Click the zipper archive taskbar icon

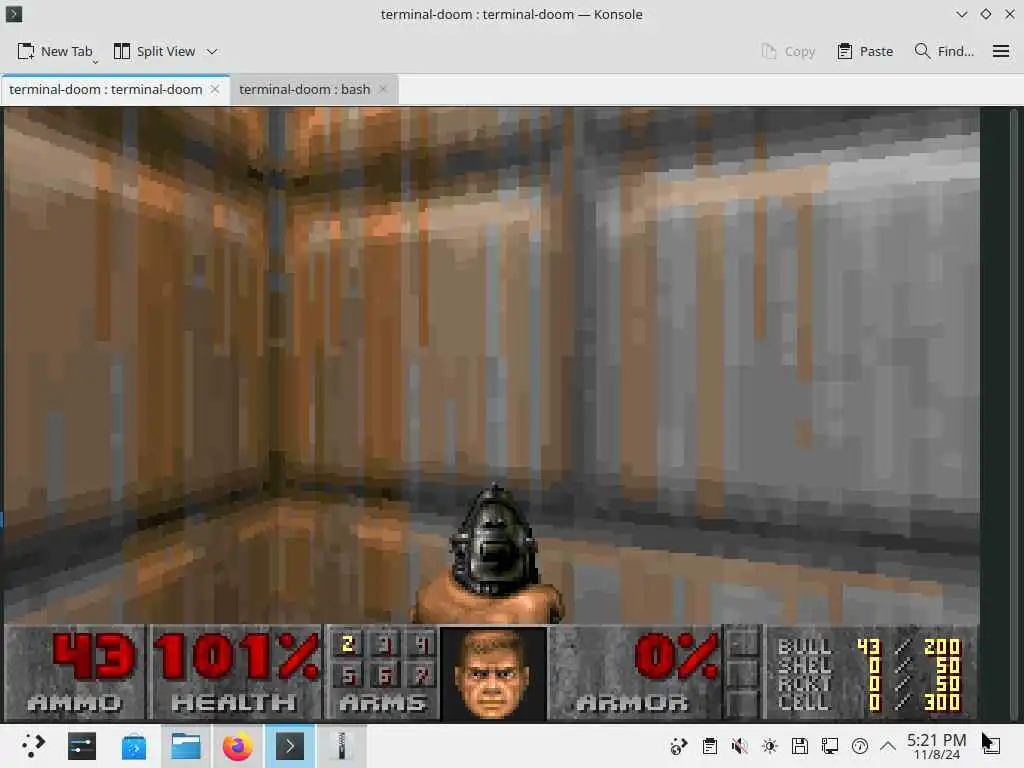(x=341, y=746)
